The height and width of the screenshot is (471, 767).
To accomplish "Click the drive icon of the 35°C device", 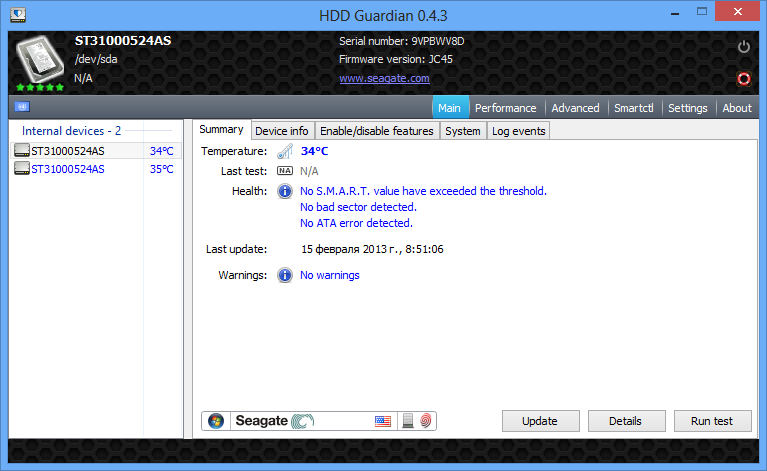I will pyautogui.click(x=22, y=168).
